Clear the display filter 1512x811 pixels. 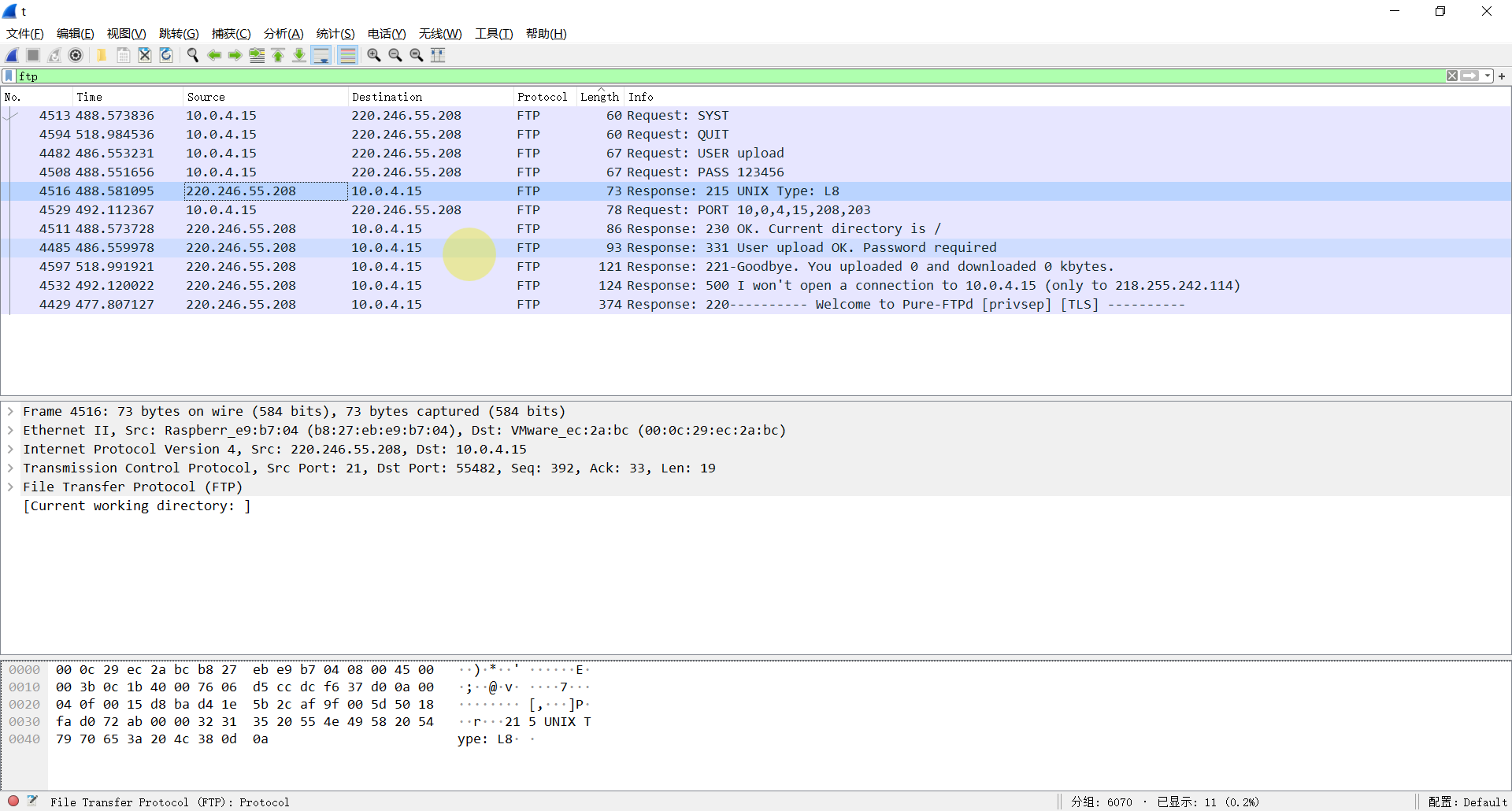(1452, 76)
